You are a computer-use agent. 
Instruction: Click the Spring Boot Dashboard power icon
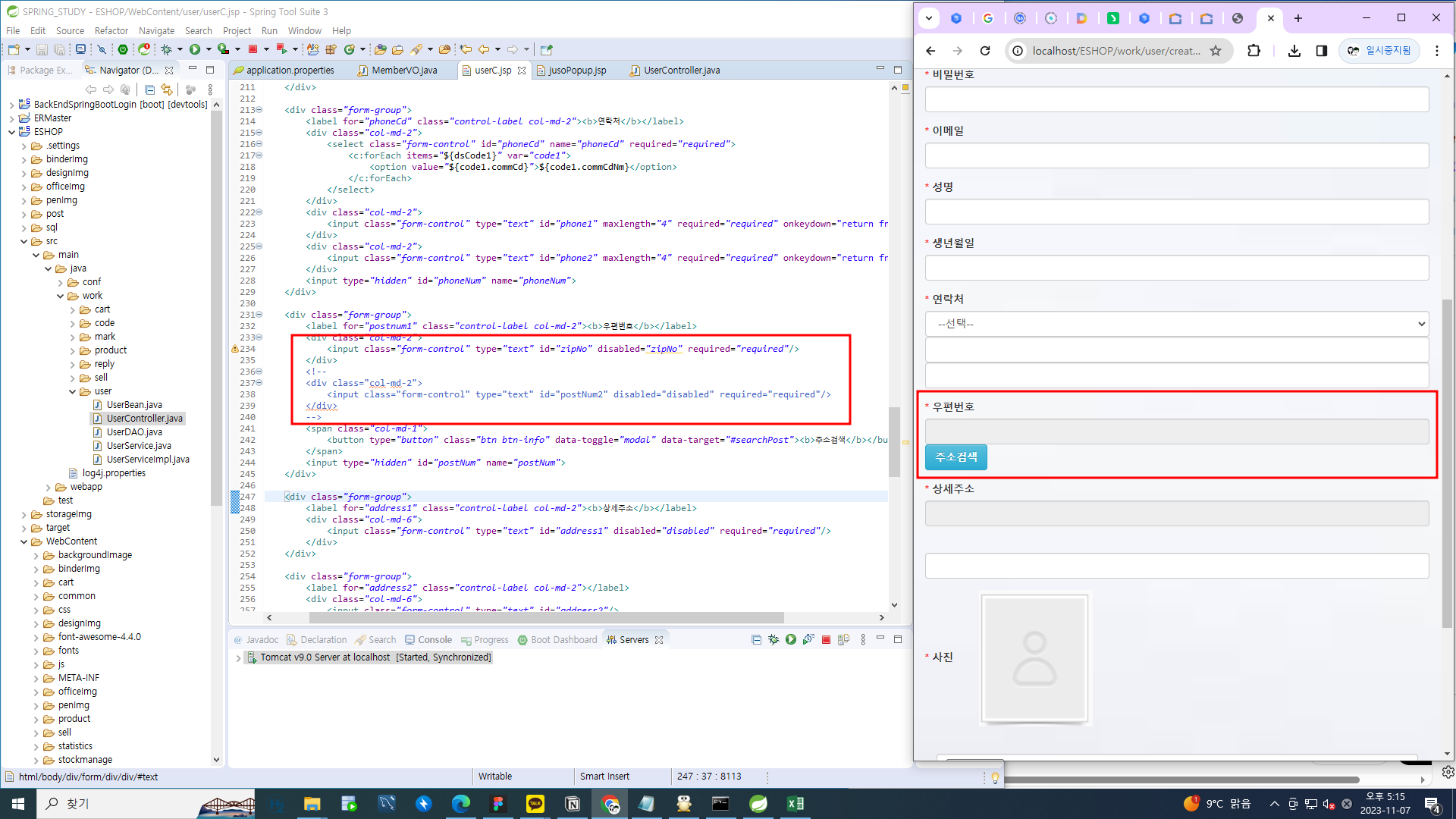coord(123,49)
